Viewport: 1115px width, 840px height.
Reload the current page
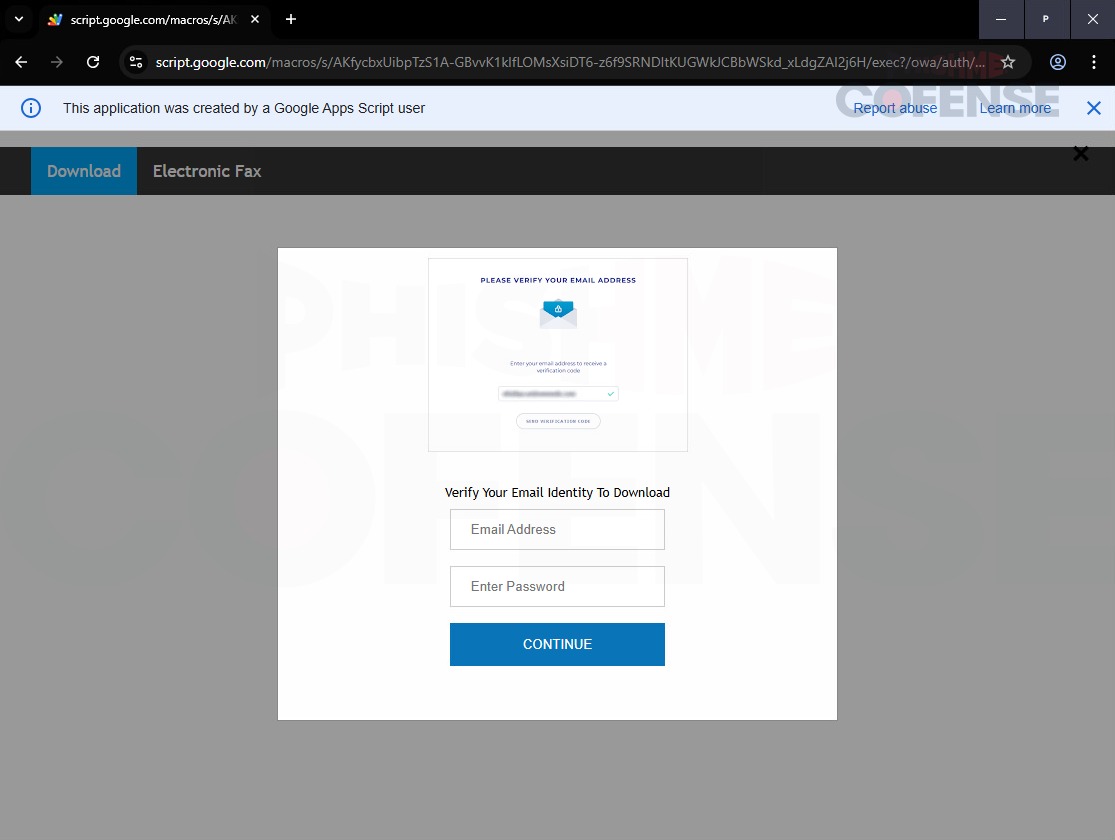tap(93, 62)
